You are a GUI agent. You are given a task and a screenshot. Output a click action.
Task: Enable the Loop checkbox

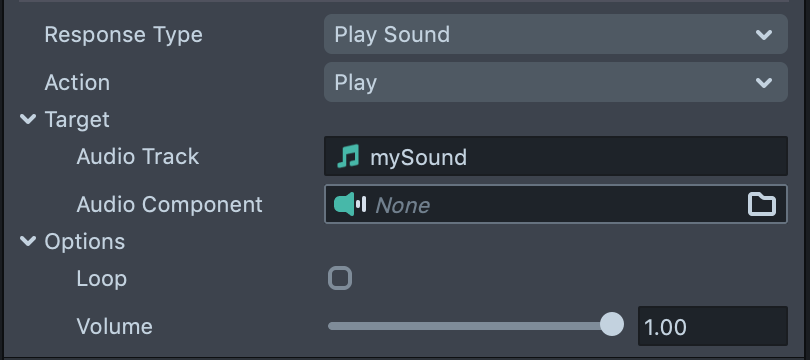(340, 278)
